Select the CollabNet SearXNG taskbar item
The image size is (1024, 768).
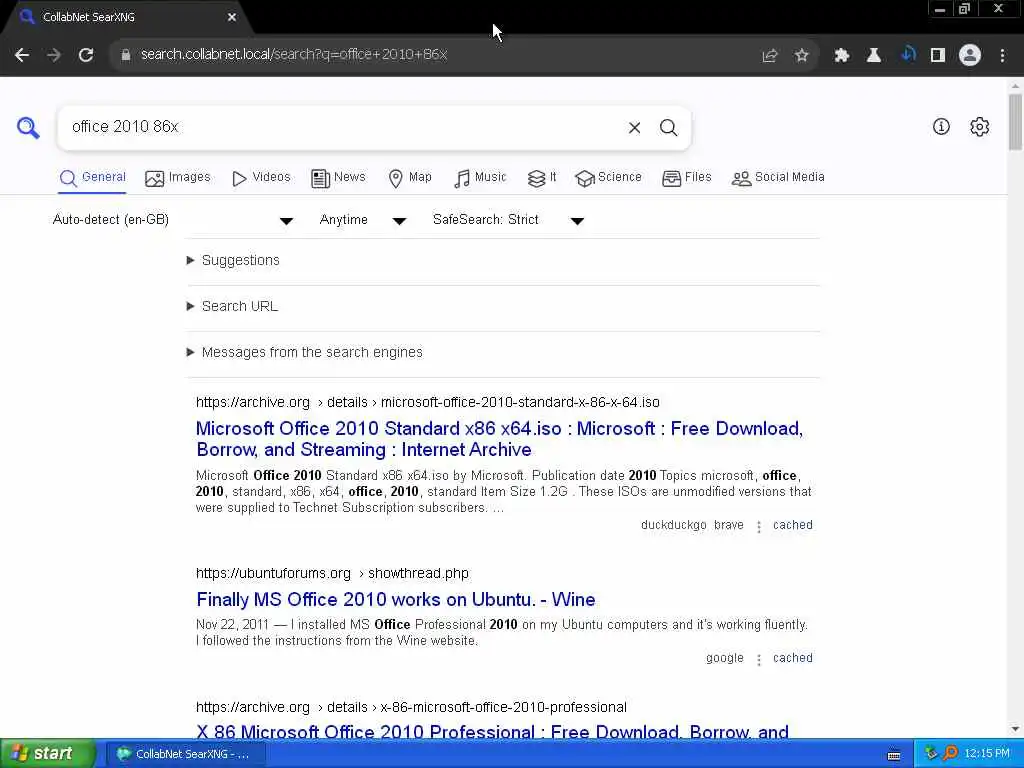tap(185, 754)
